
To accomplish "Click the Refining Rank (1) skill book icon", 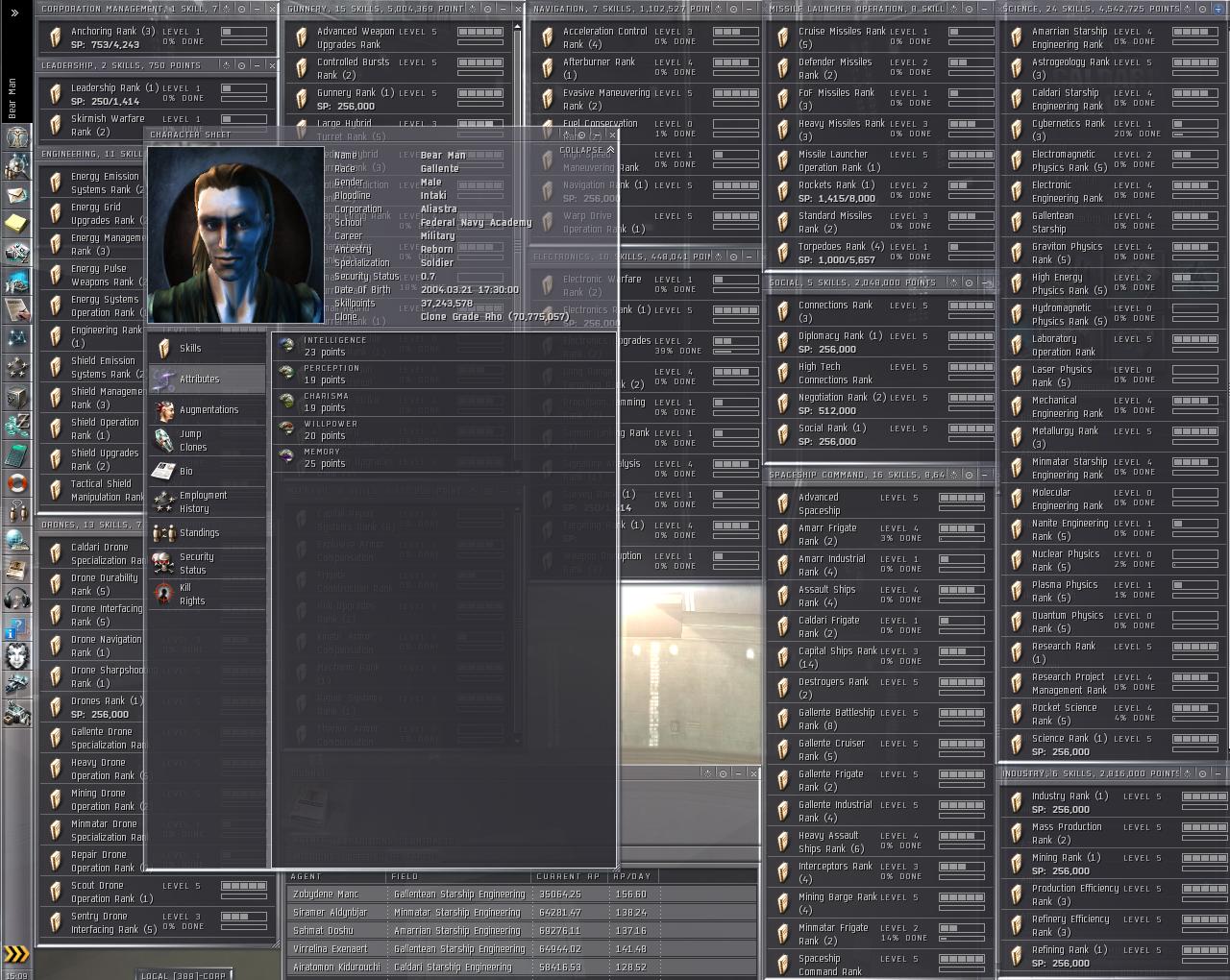I will (1017, 956).
